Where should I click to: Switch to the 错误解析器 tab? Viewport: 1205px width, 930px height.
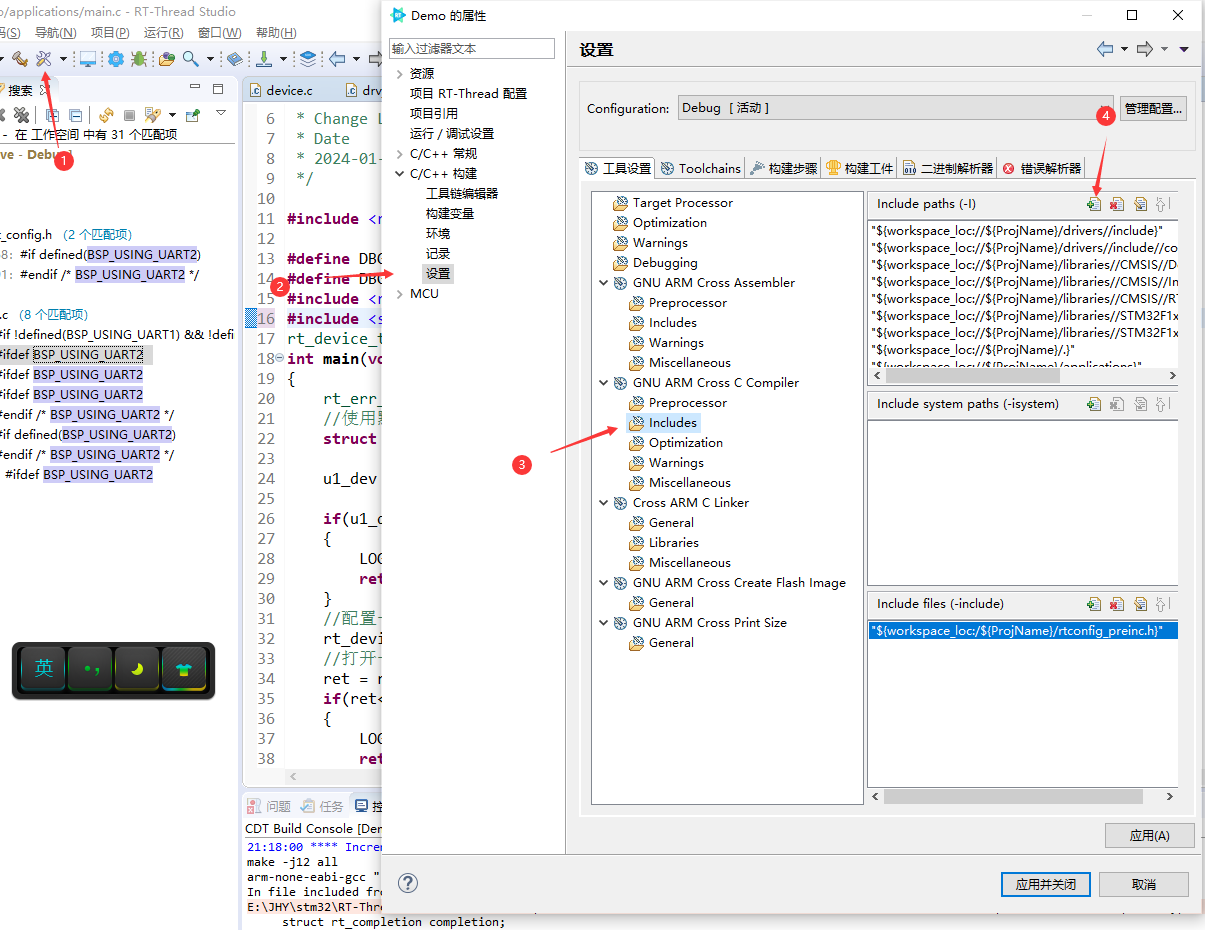tap(1042, 168)
